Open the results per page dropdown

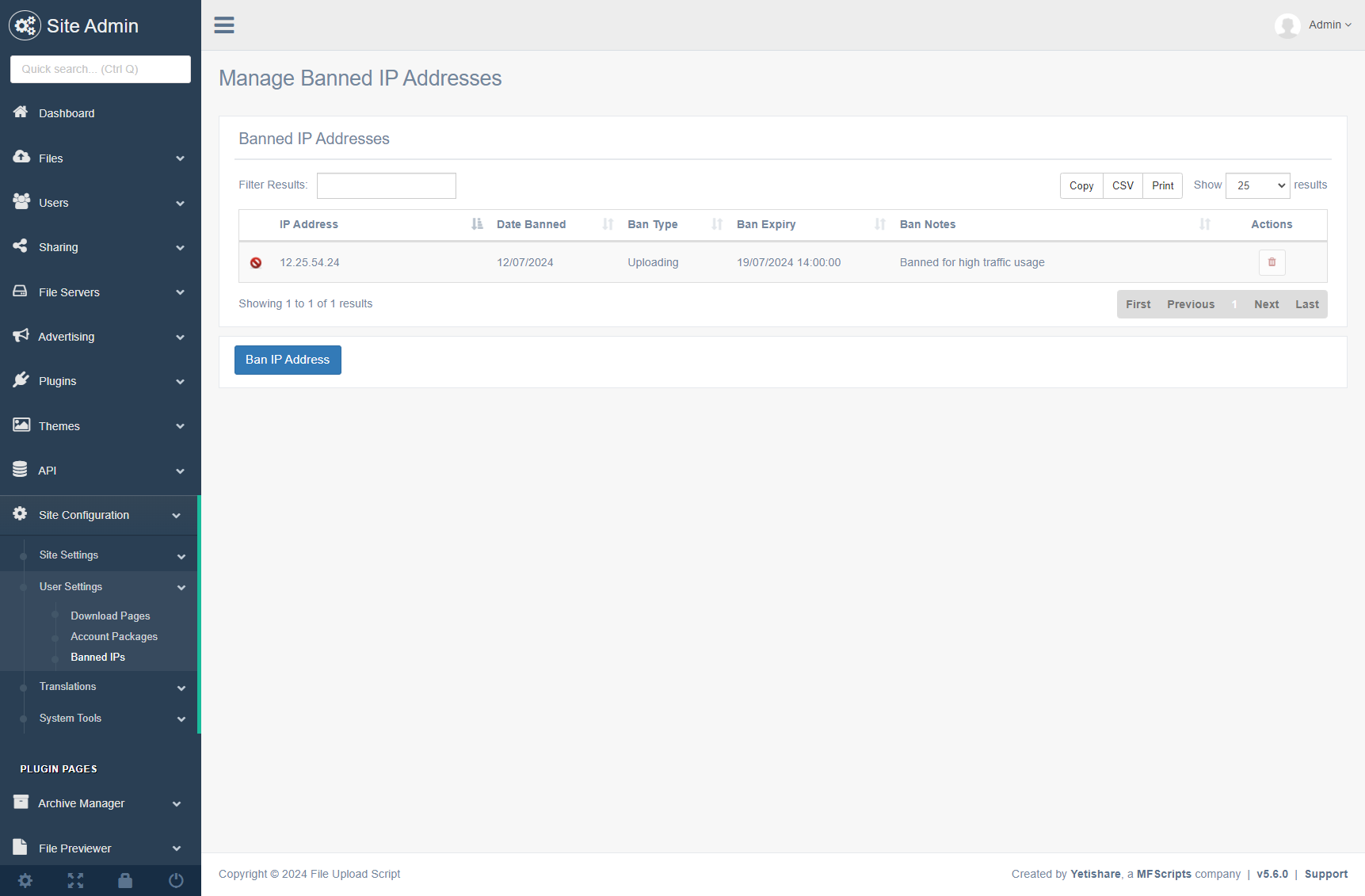tap(1257, 185)
